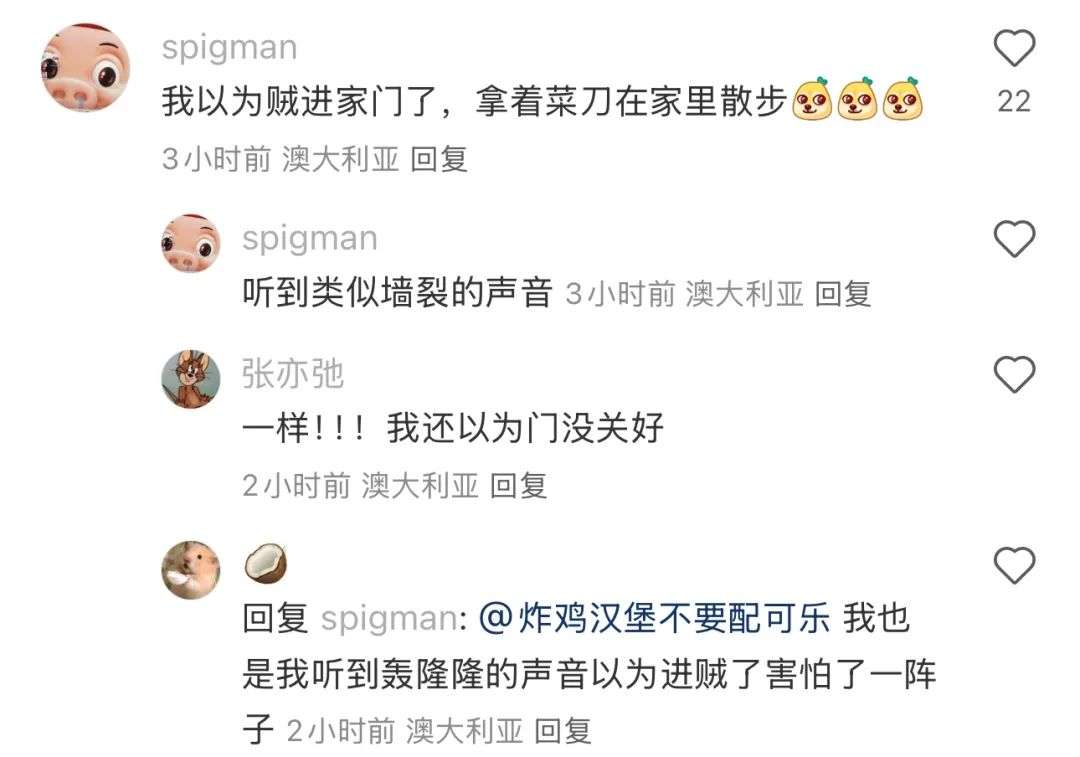
Task: Reply to spigman's top comment
Action: [x=439, y=159]
